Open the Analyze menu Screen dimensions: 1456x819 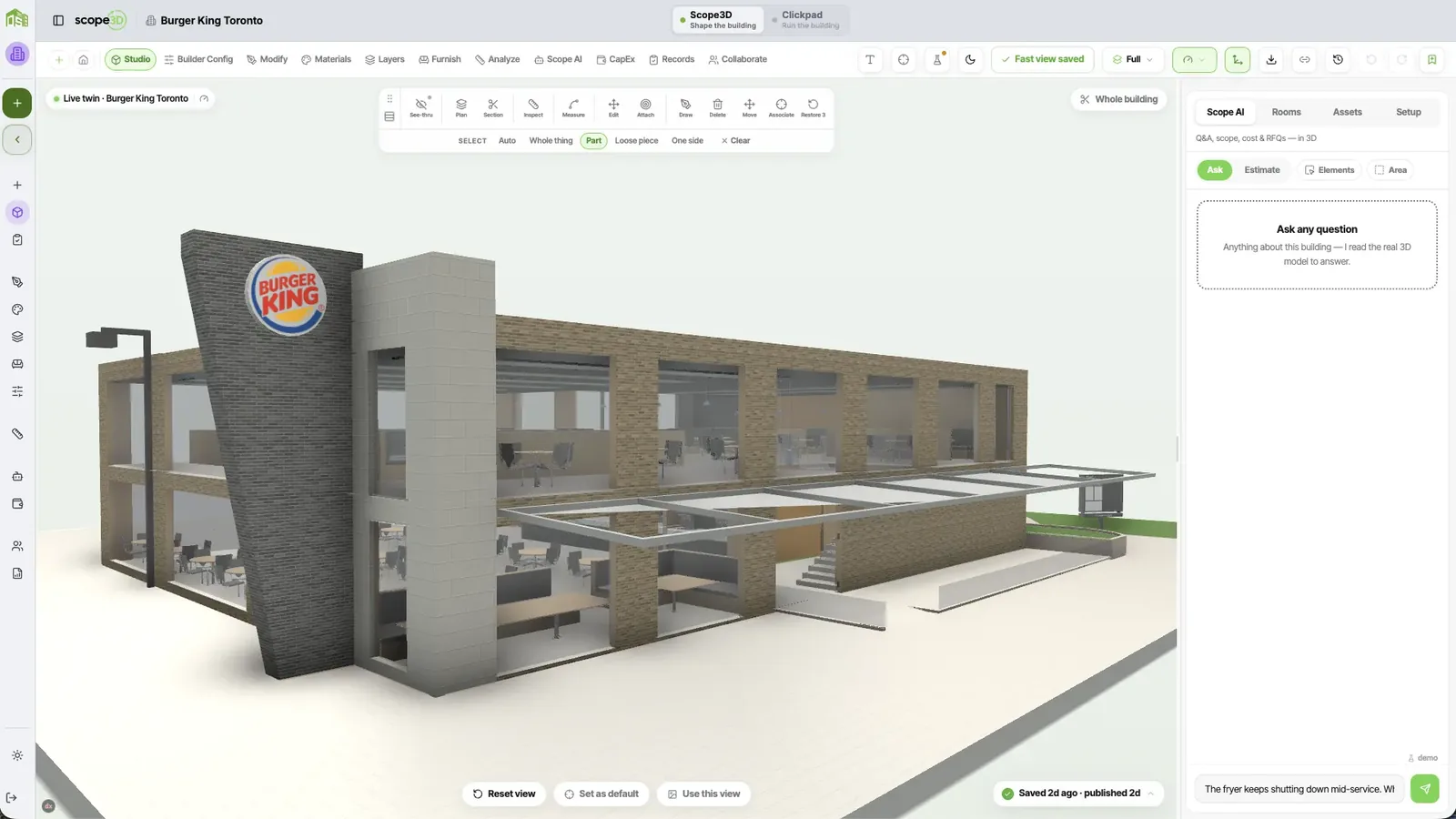pyautogui.click(x=498, y=60)
